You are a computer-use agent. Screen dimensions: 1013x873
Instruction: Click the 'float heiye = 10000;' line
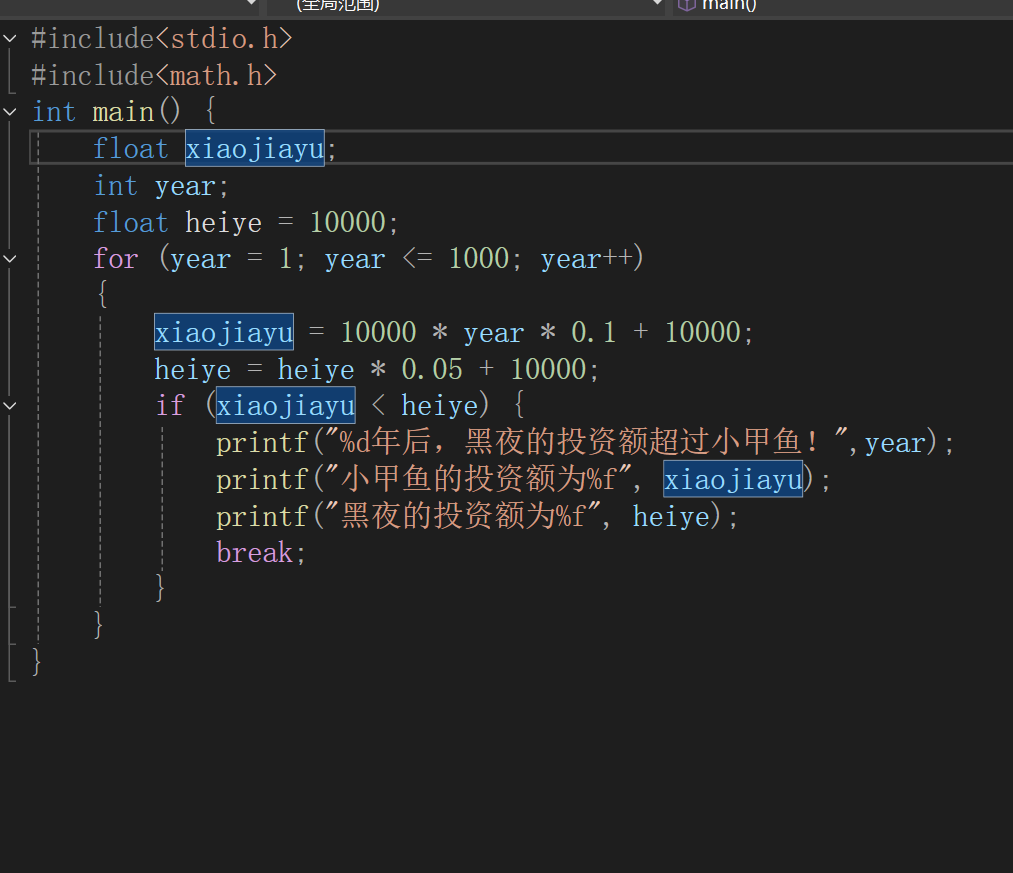(x=245, y=222)
